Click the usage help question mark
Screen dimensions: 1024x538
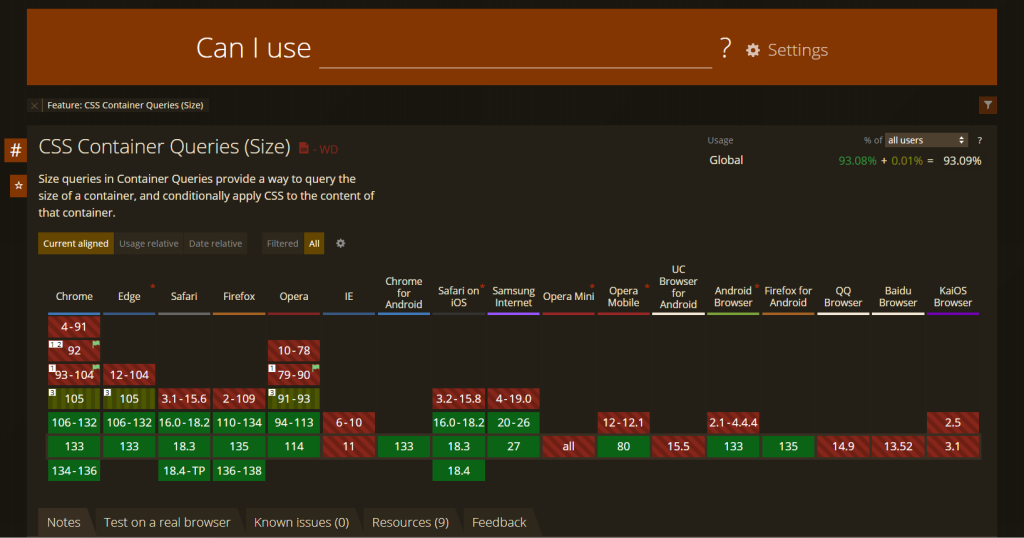[979, 140]
